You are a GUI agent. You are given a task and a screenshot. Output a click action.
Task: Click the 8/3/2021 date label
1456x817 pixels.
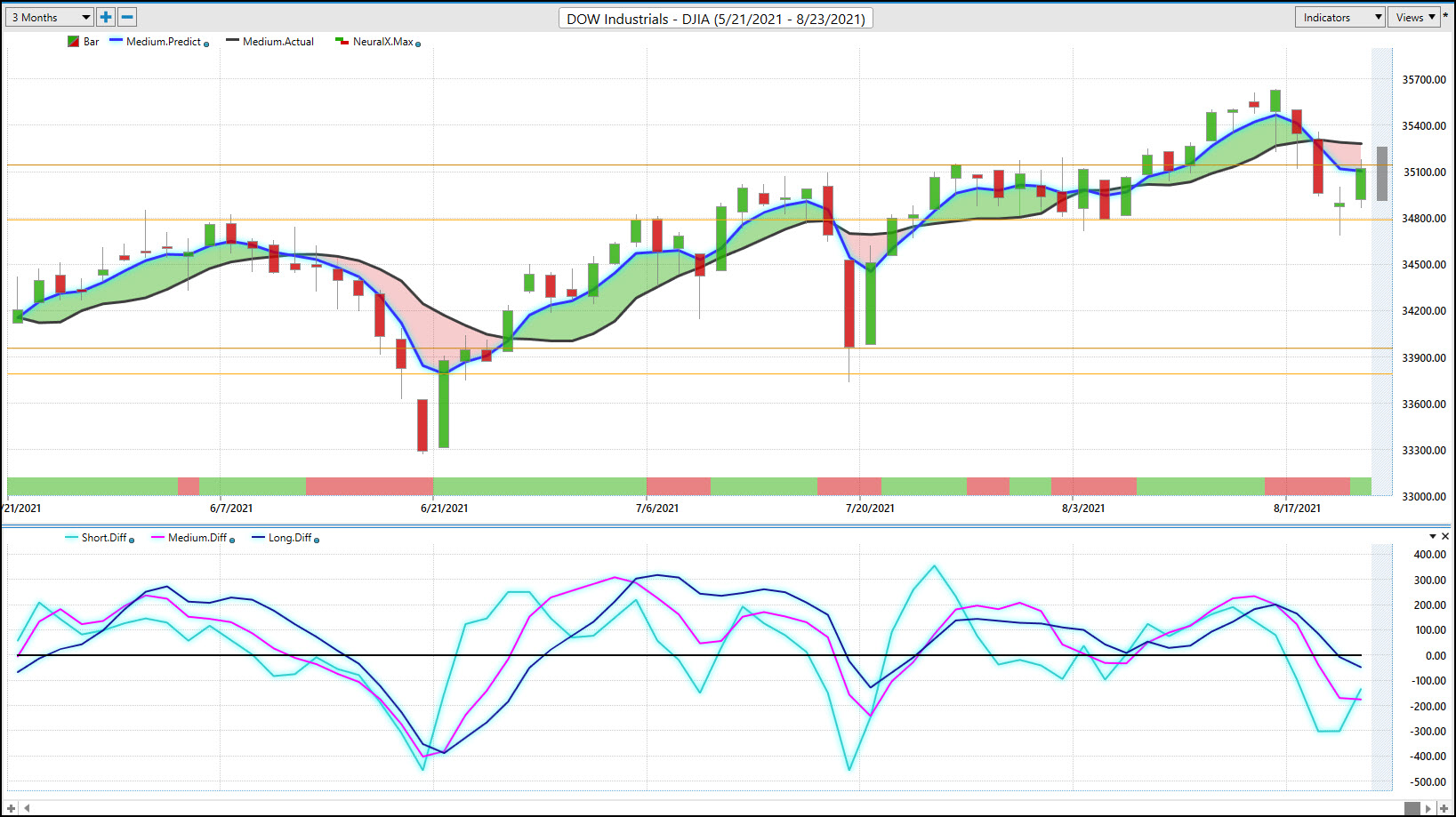[1083, 509]
